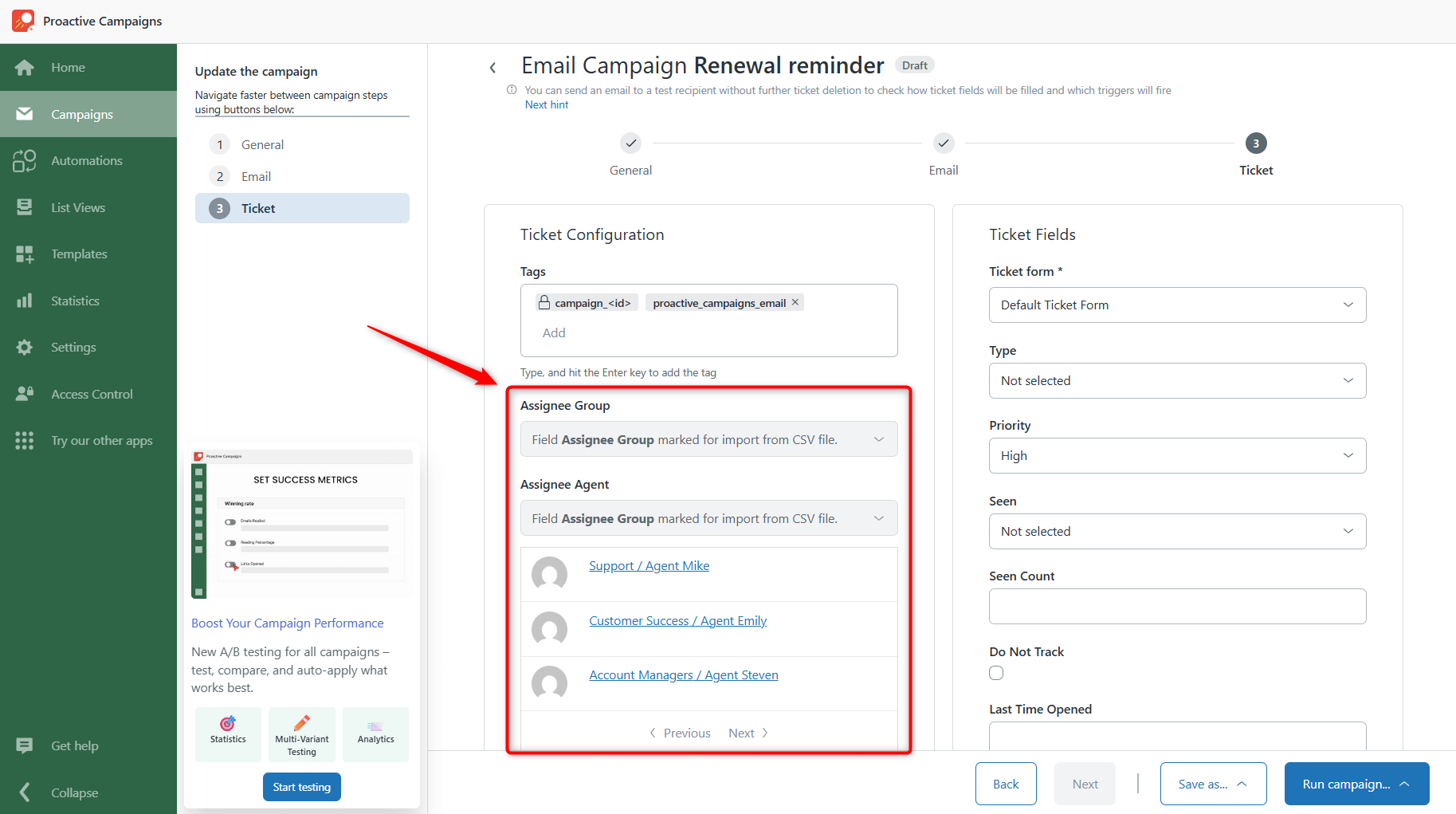Open Try our other apps

[x=101, y=440]
